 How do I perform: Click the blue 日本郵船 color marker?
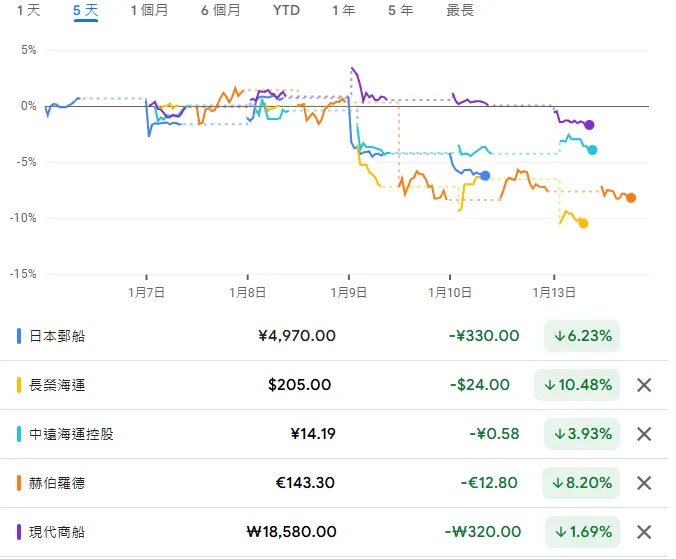click(x=19, y=336)
